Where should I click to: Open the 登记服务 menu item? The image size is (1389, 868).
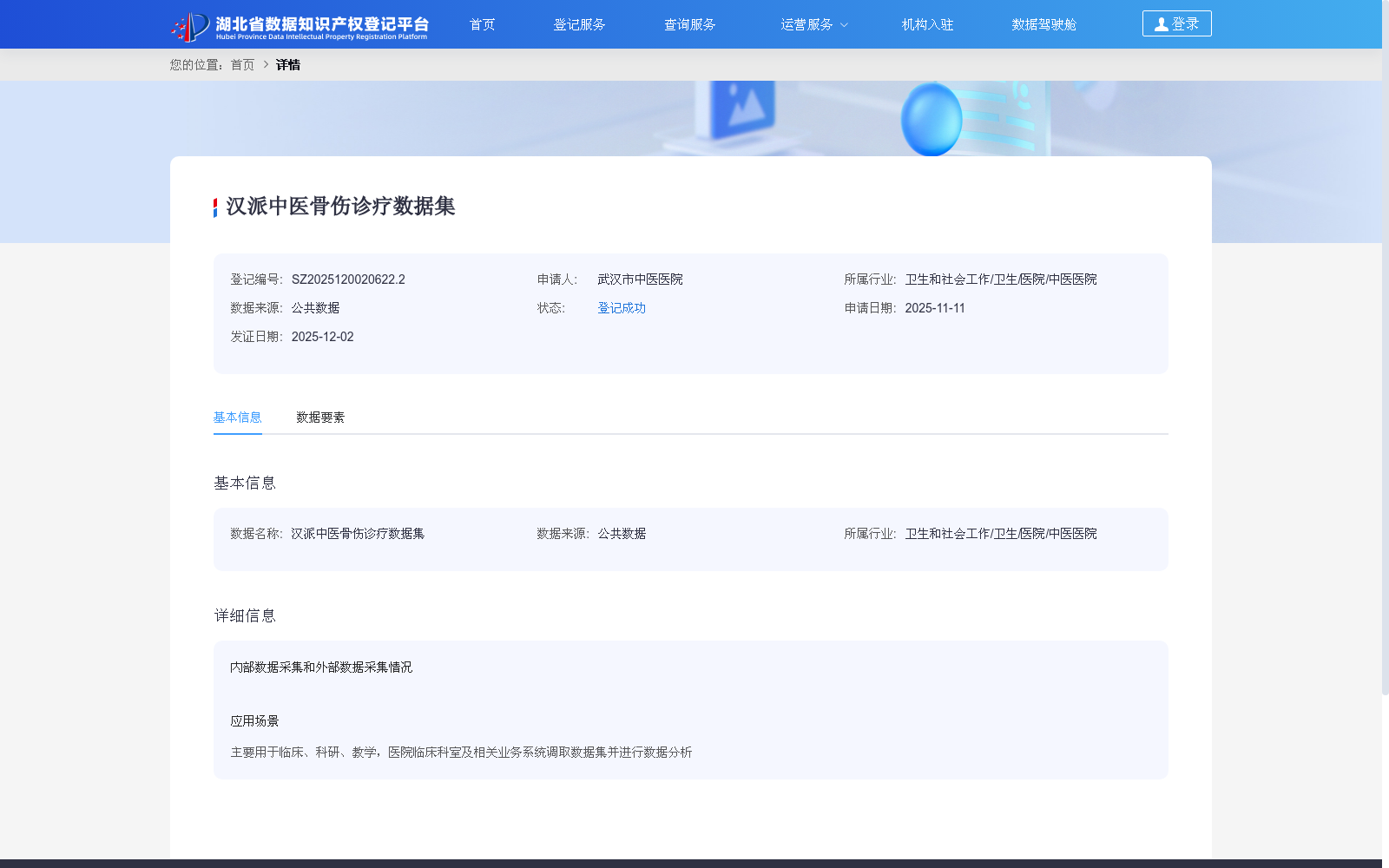pos(580,24)
